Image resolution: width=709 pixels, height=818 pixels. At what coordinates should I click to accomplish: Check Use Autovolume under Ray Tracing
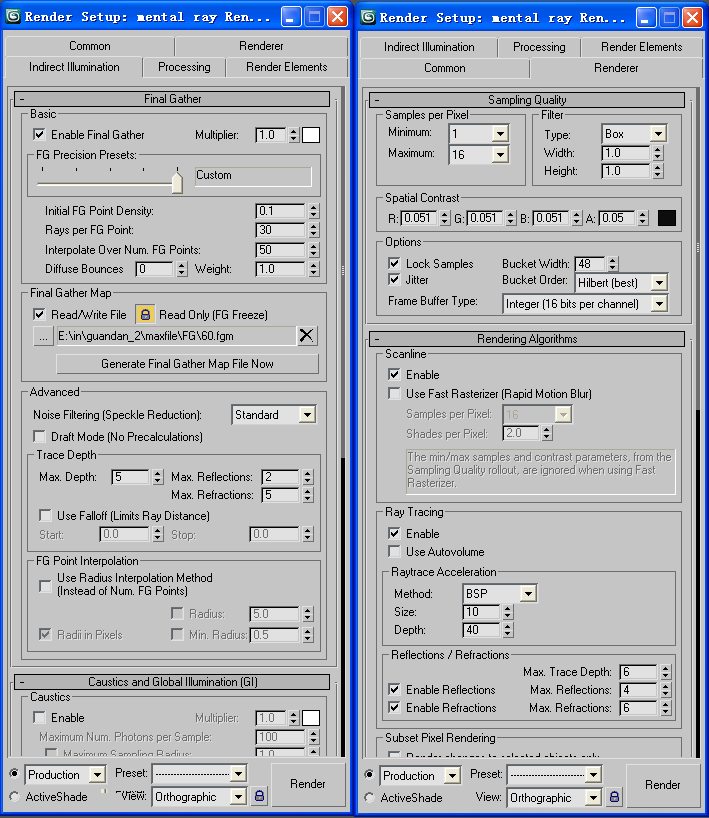coord(394,551)
